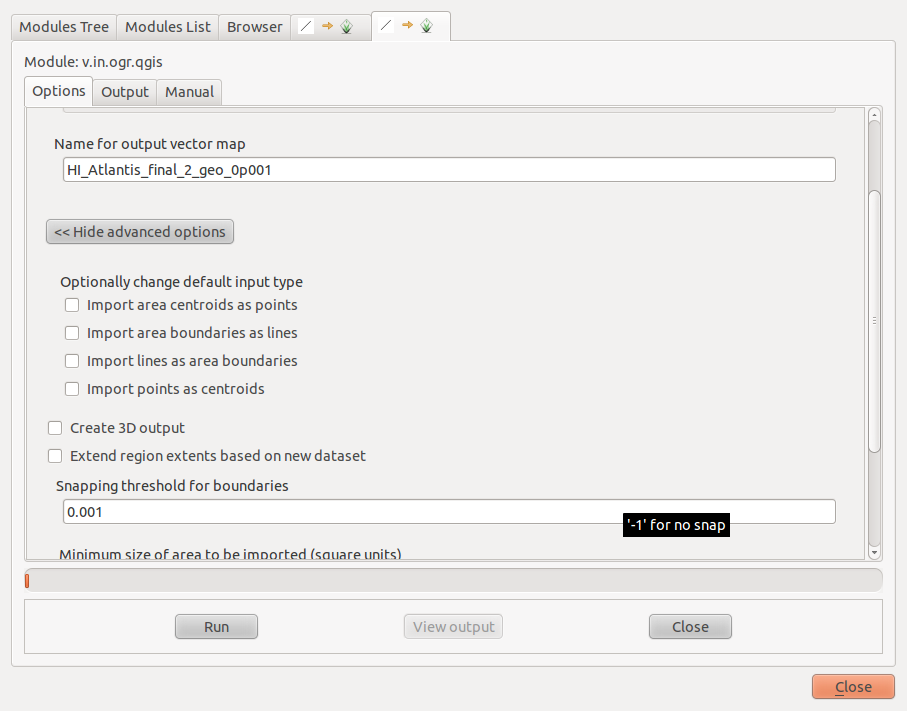
Task: Click the Snapping threshold input field
Action: 340,512
